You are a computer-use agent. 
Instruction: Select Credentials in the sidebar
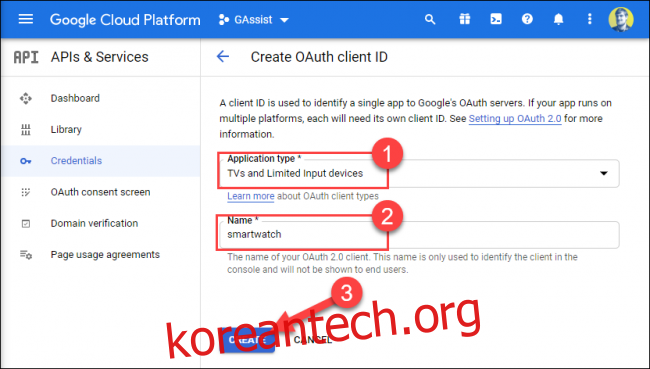tap(100, 161)
